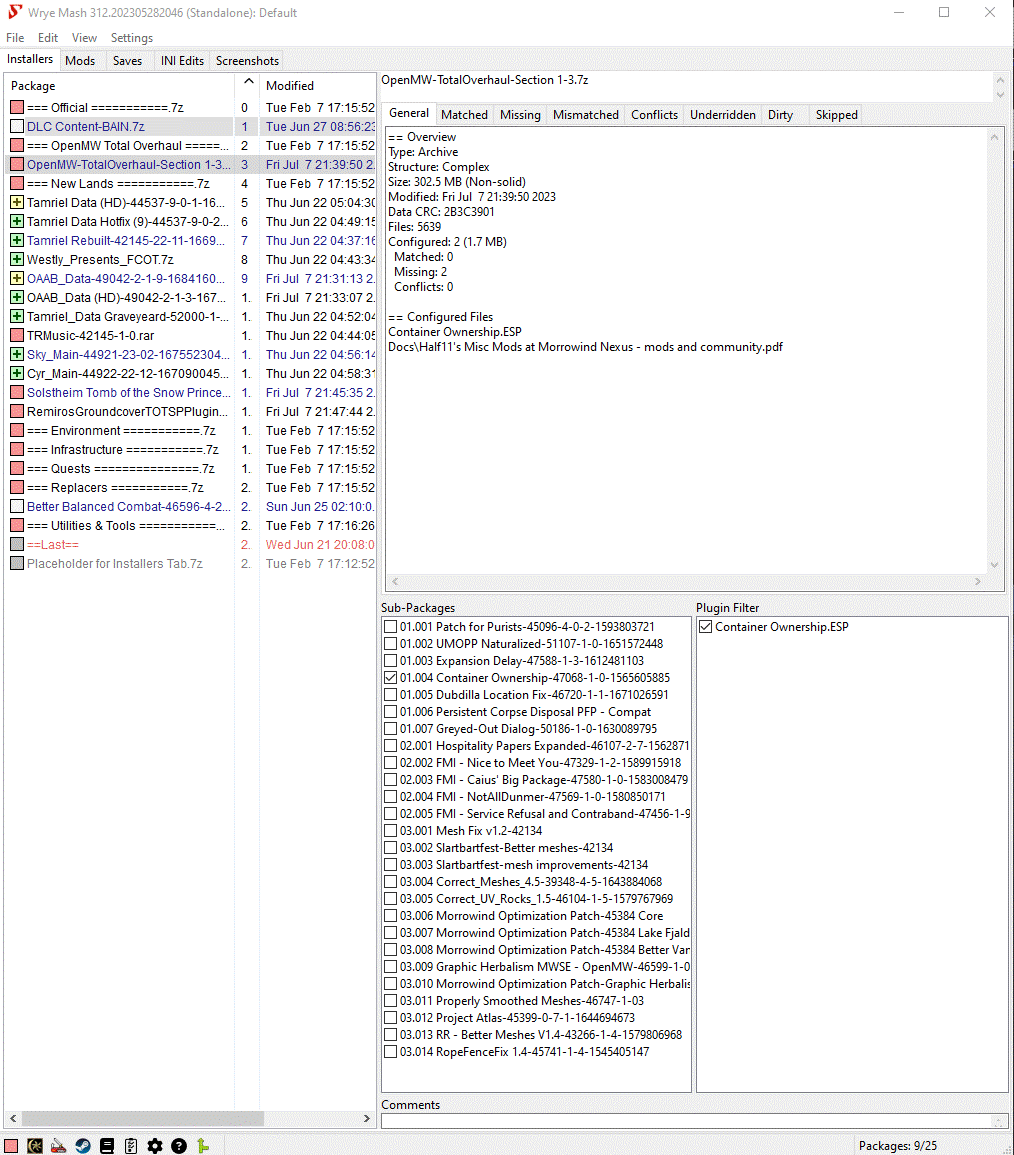Open the Screenshots tab
The height and width of the screenshot is (1155, 1014).
(247, 60)
